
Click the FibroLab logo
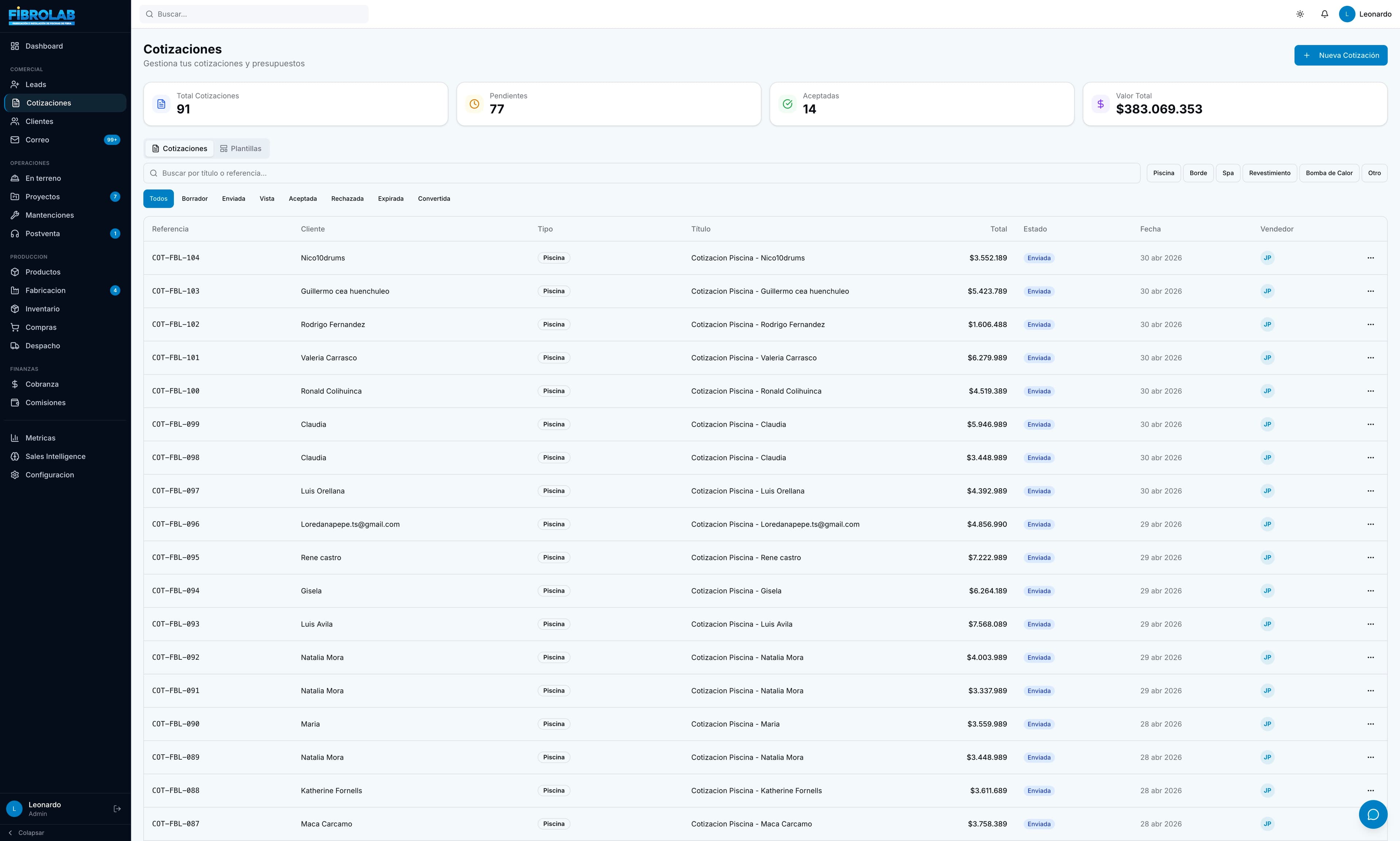tap(42, 16)
